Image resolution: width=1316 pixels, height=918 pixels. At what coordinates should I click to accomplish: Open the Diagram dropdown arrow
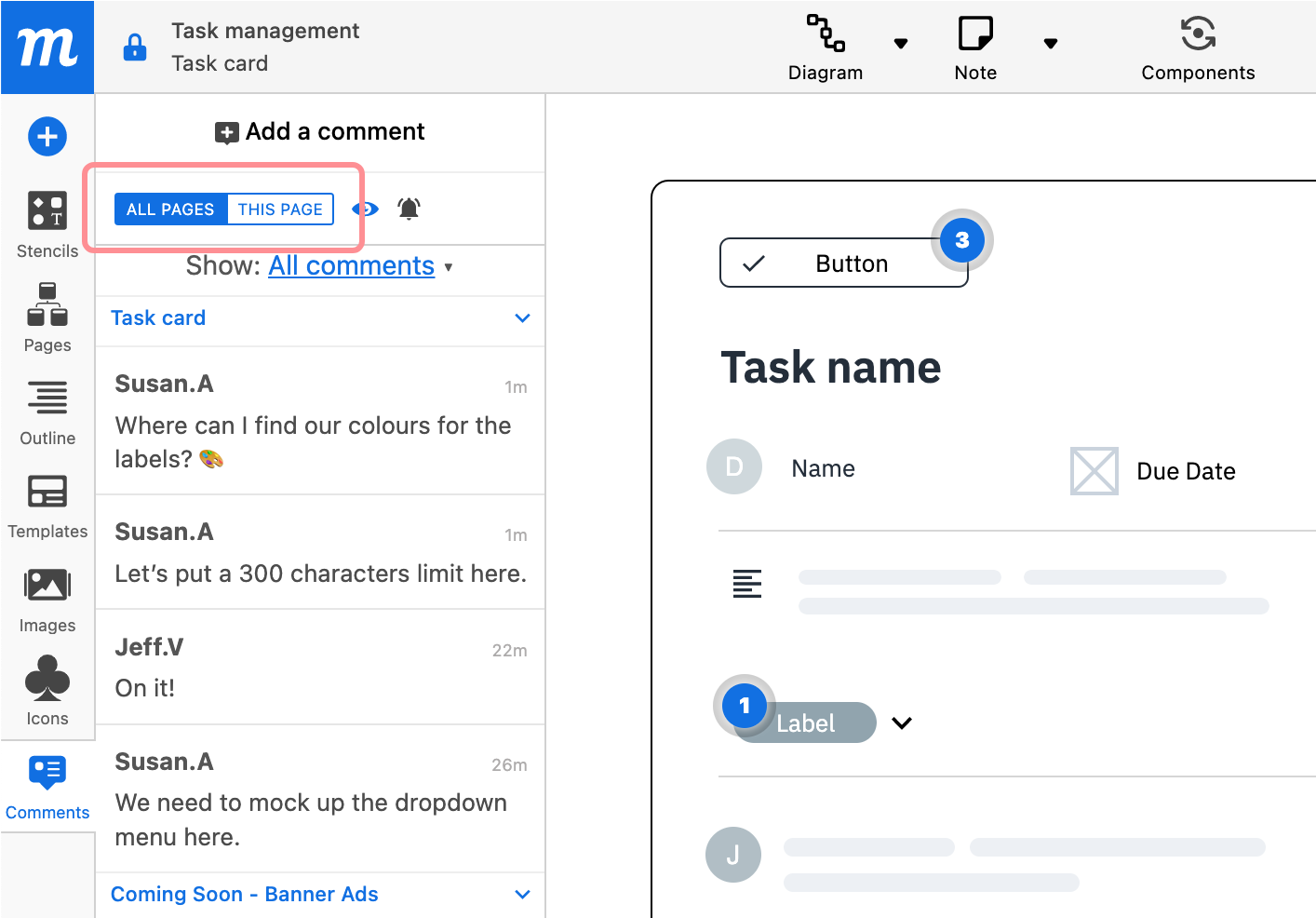(900, 44)
